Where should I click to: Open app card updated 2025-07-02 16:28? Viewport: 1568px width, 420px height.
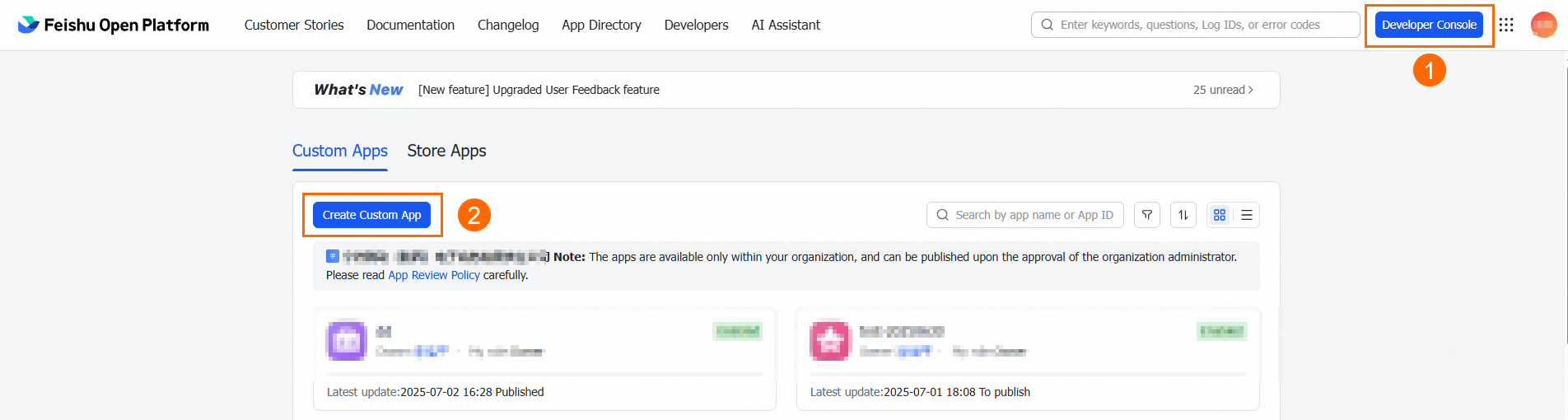(544, 359)
